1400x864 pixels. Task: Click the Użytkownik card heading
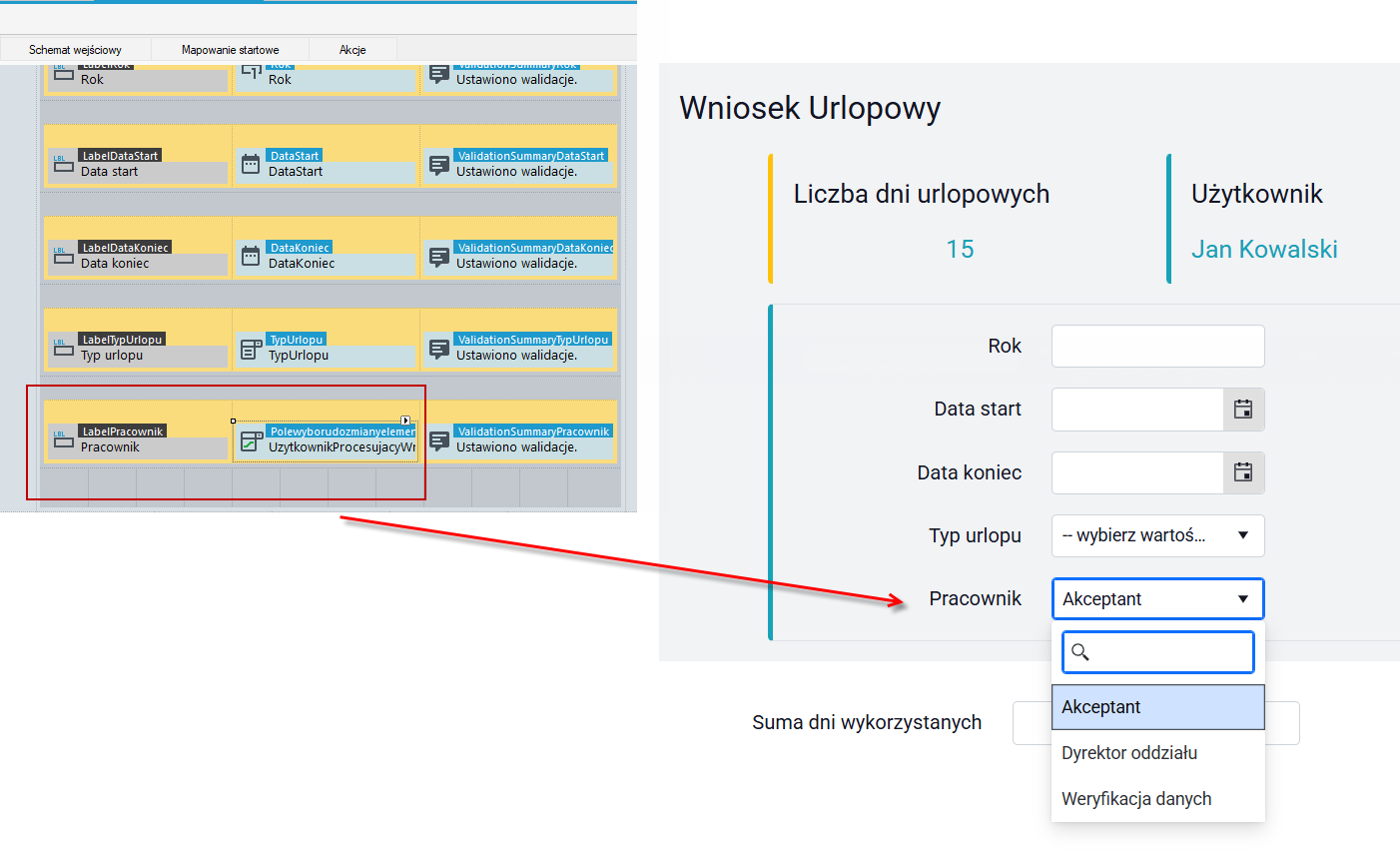coord(1257,194)
